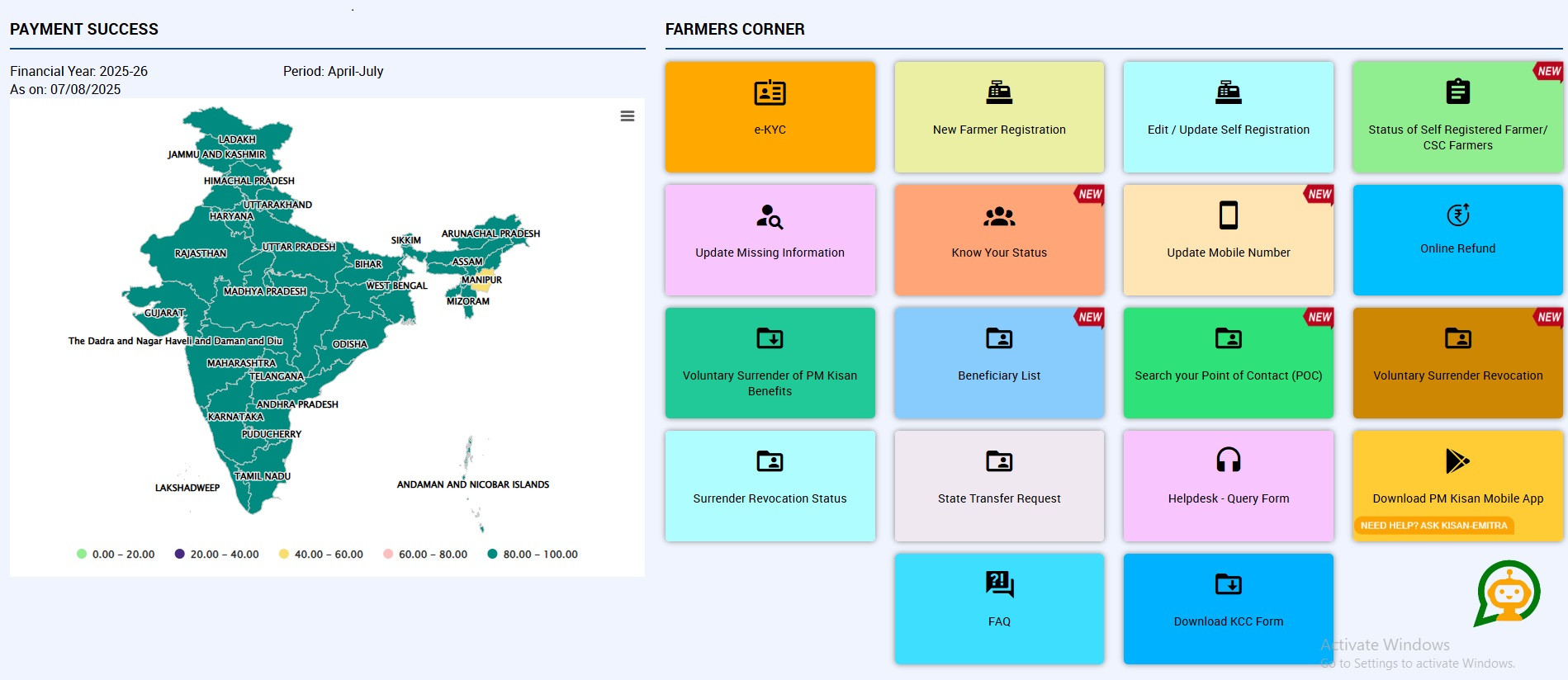Open State Transfer Request tile
Viewport: 1568px width, 680px height.
tap(999, 486)
